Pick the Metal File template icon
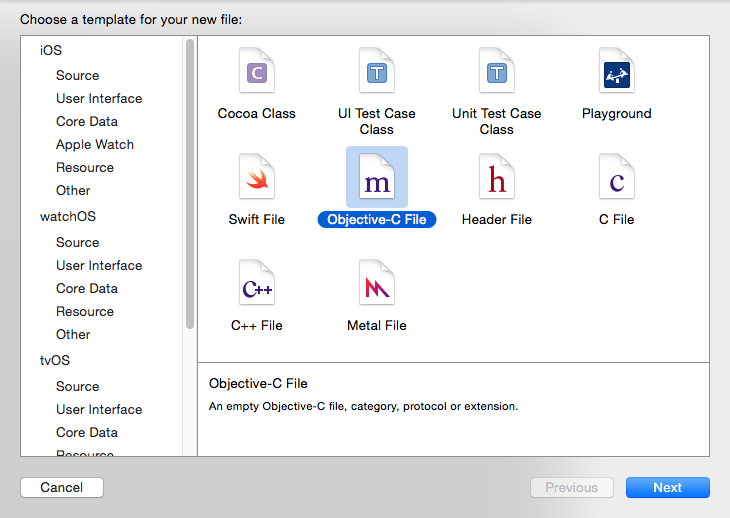The width and height of the screenshot is (730, 518). (377, 283)
